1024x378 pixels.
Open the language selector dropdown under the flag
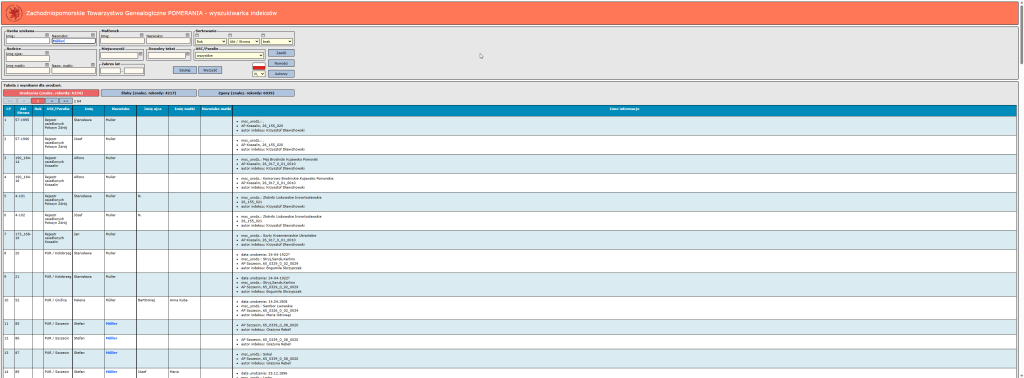(259, 74)
